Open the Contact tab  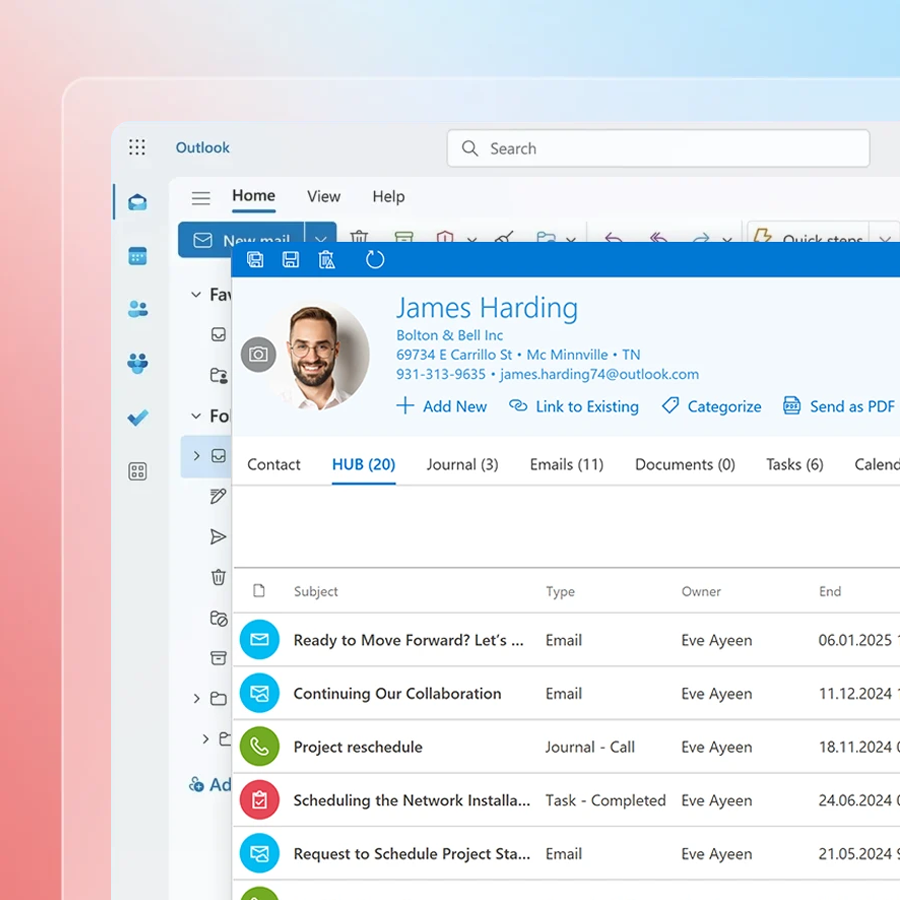pos(274,464)
